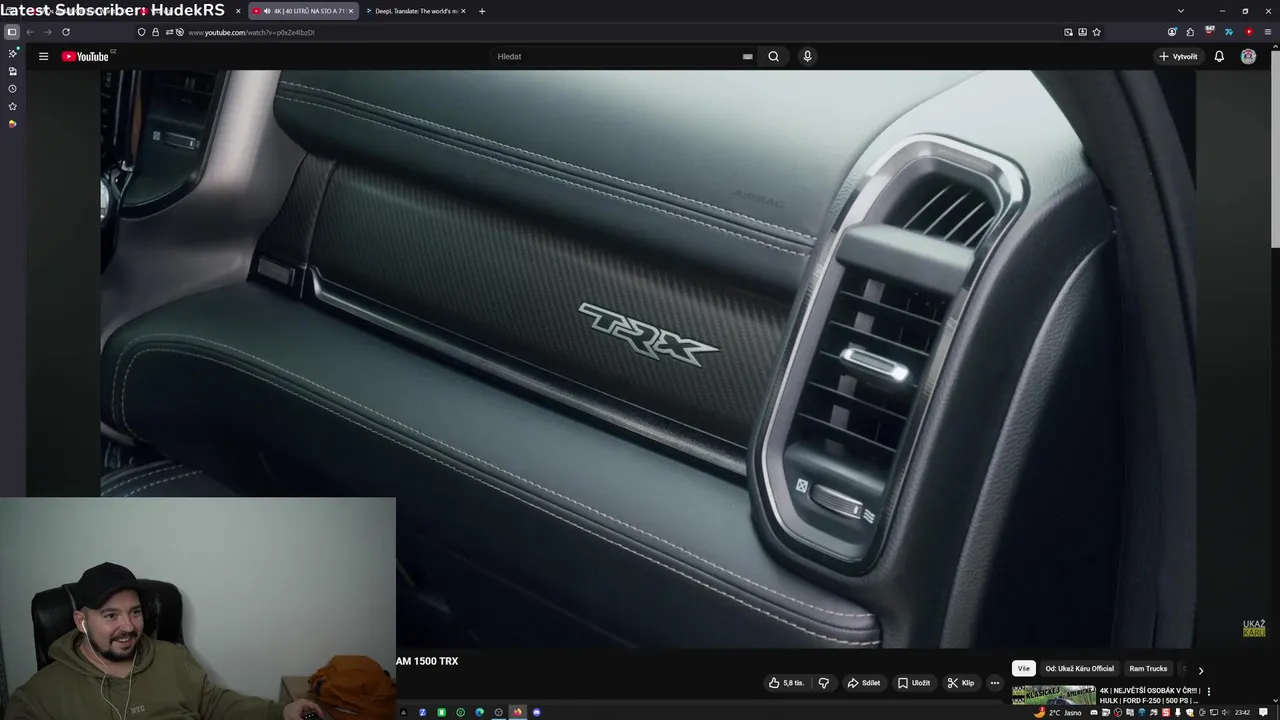Click the Sdílet share button
The height and width of the screenshot is (720, 1280).
pos(863,683)
